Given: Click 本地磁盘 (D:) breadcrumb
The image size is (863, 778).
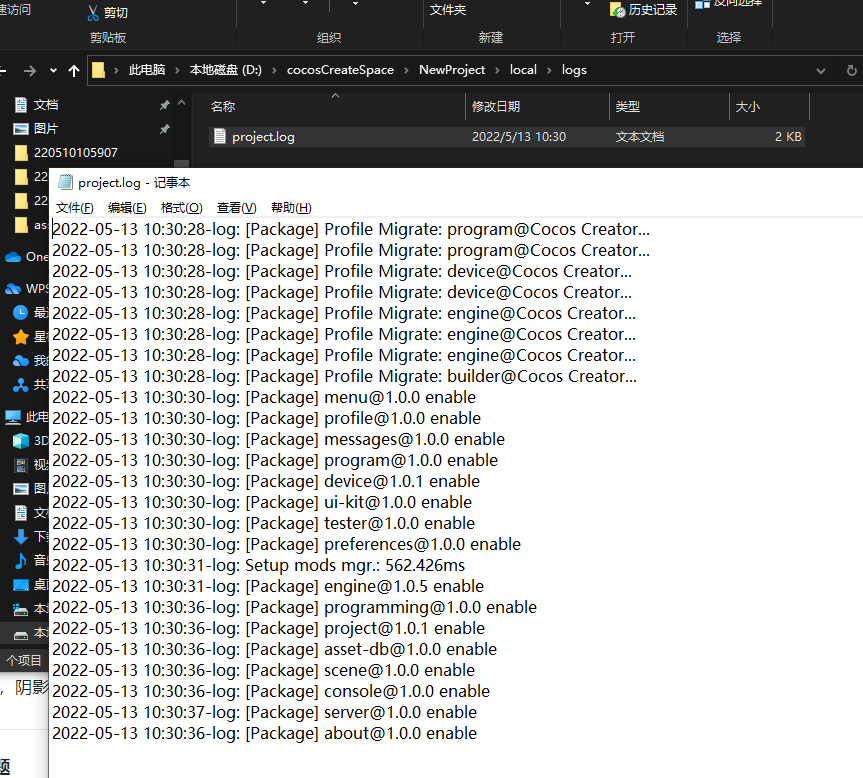Looking at the screenshot, I should click(226, 70).
